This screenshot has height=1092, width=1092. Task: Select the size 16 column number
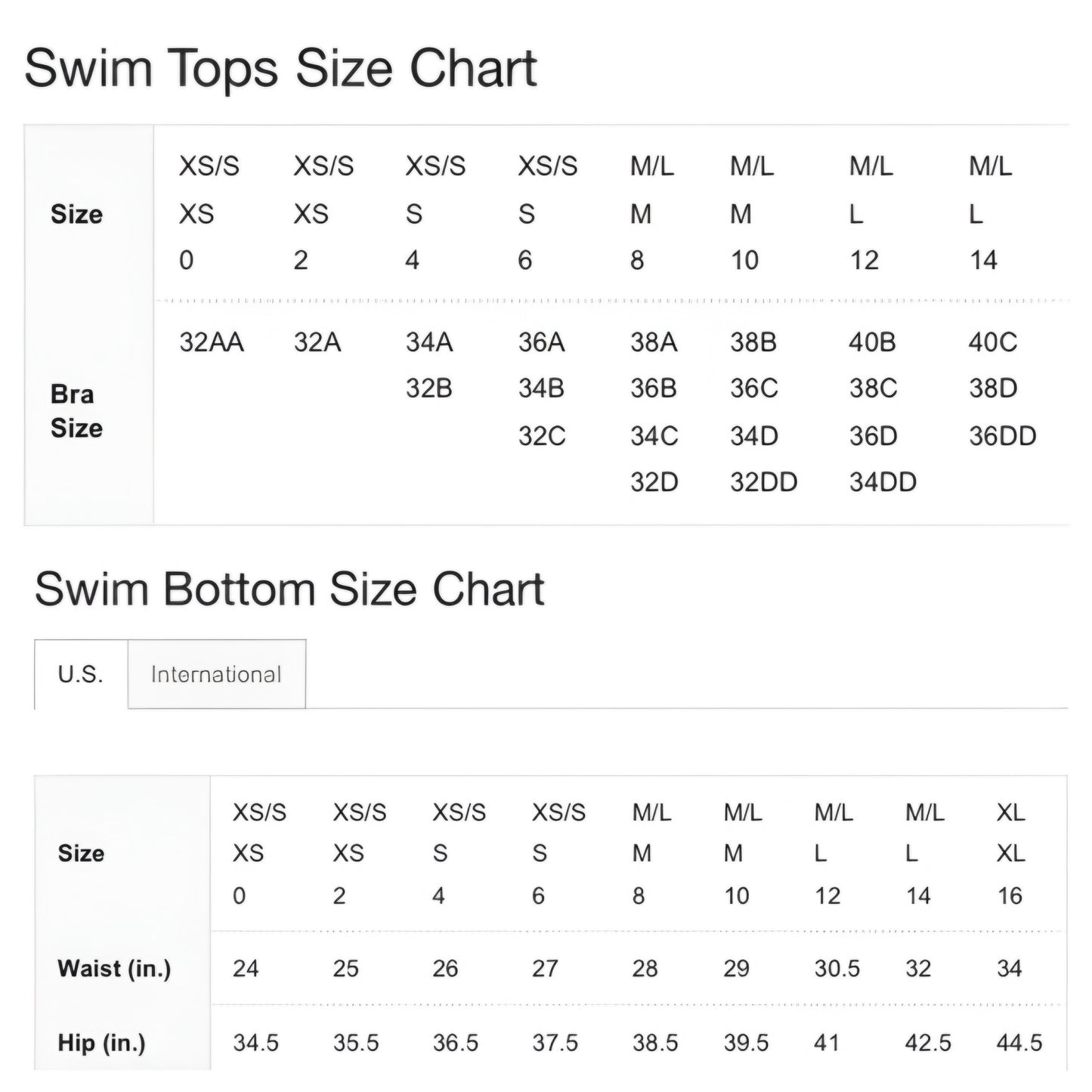1010,896
